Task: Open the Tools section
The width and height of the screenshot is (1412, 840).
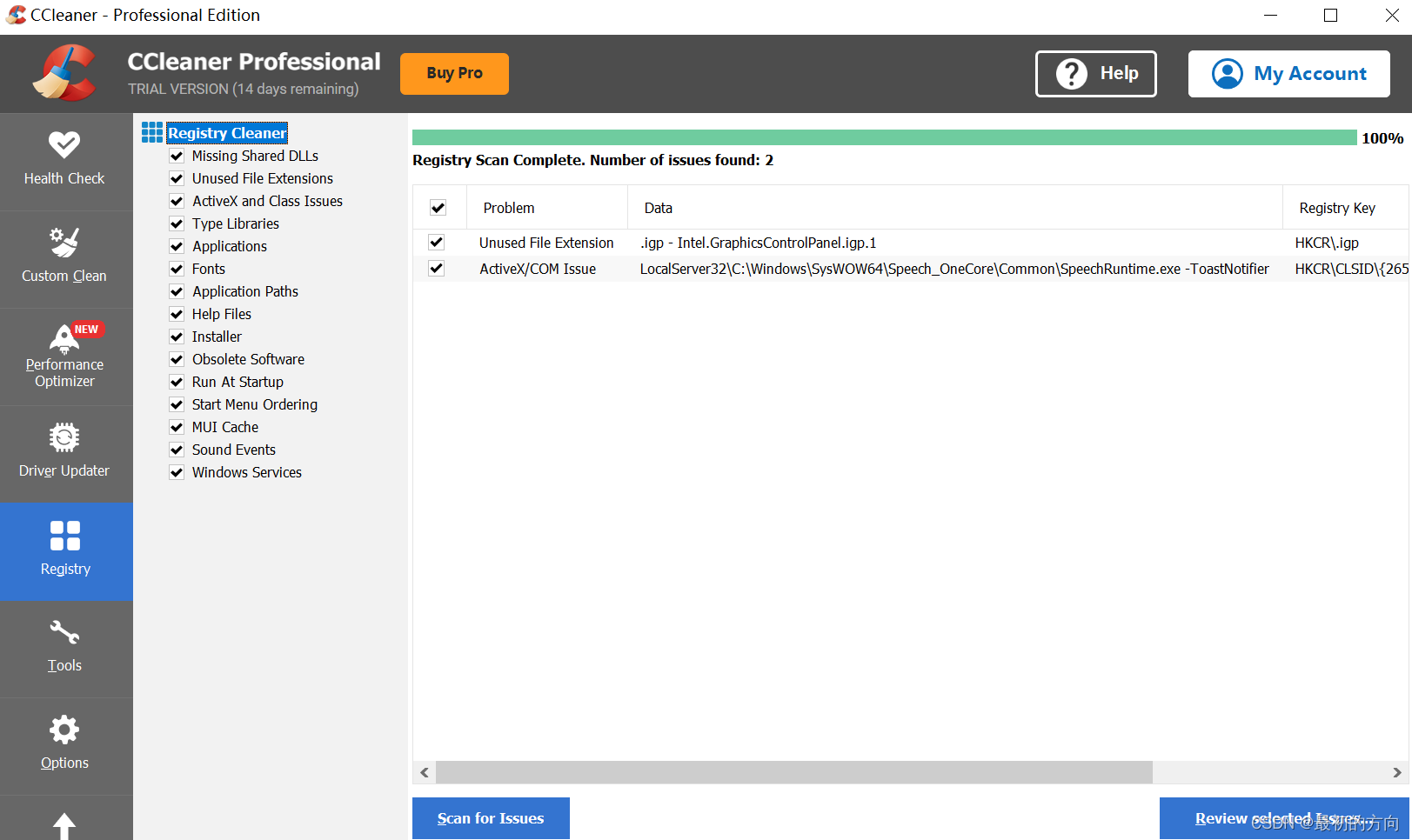Action: [65, 649]
